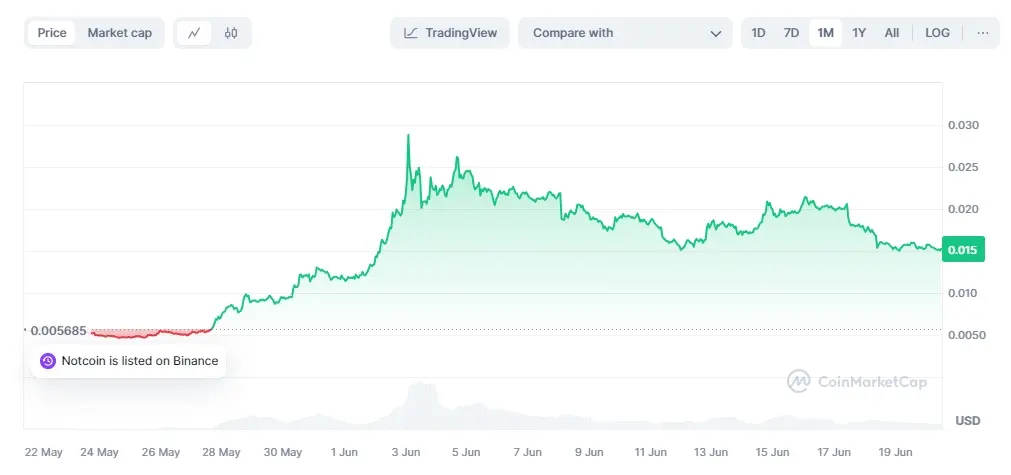Select the 7D time range

coord(791,33)
